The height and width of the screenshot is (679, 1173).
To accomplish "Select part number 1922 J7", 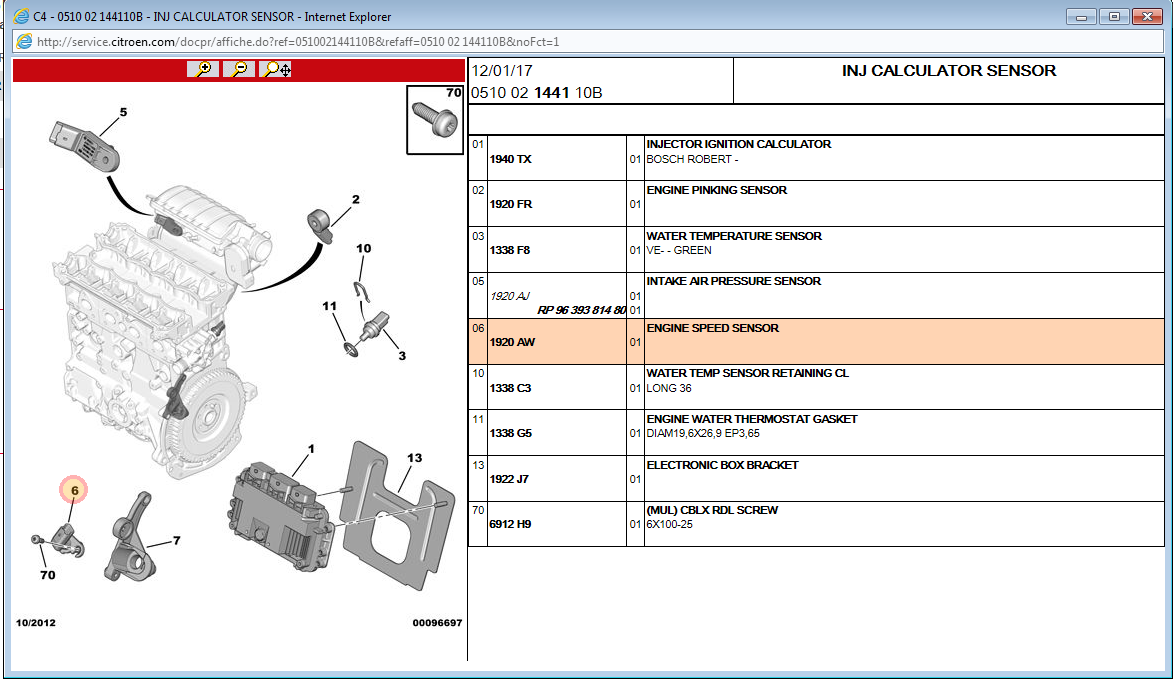I will click(509, 479).
